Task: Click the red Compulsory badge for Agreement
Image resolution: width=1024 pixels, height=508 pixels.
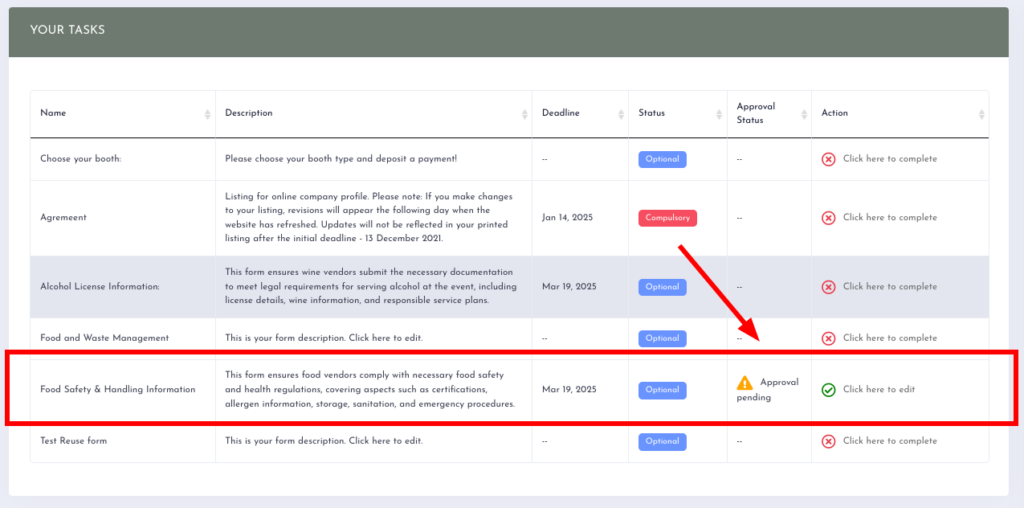Action: [667, 218]
